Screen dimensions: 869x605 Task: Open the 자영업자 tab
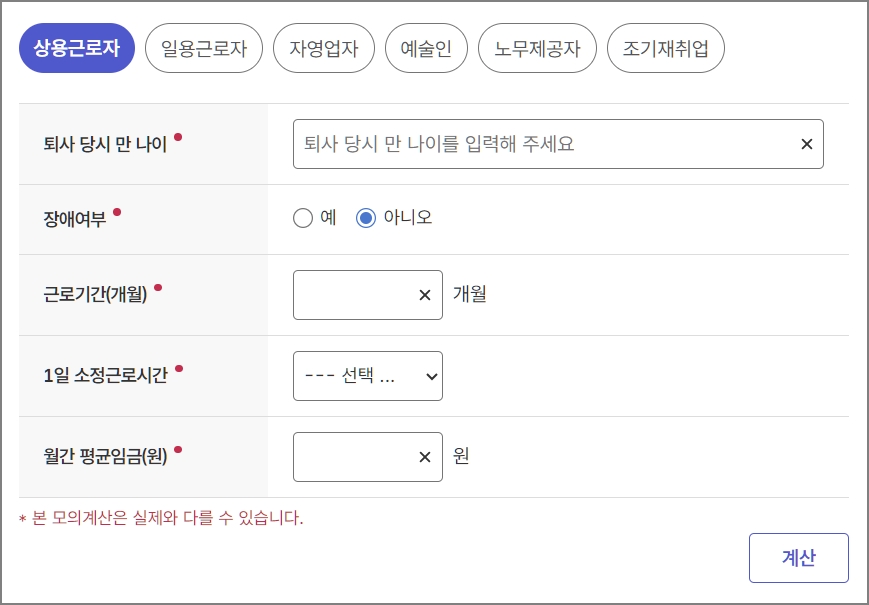click(324, 47)
